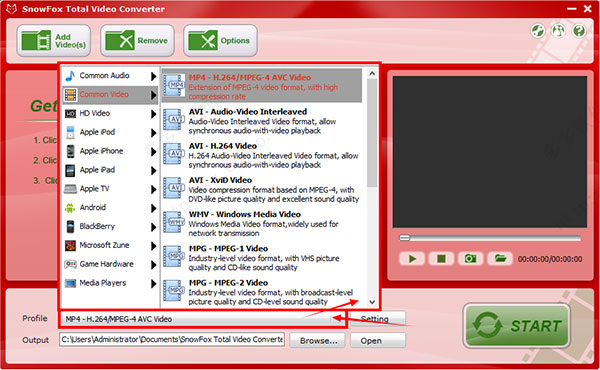Click the WMV Windows Media Video icon
This screenshot has height=370, width=600.
click(174, 222)
